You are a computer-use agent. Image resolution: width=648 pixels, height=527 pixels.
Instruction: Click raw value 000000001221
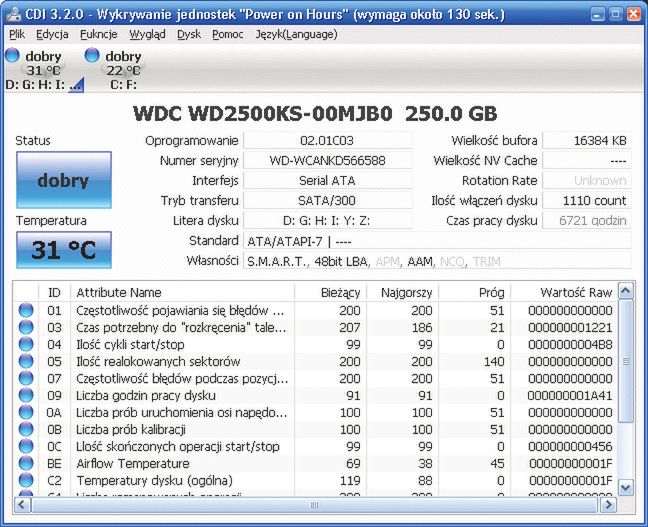[x=570, y=327]
